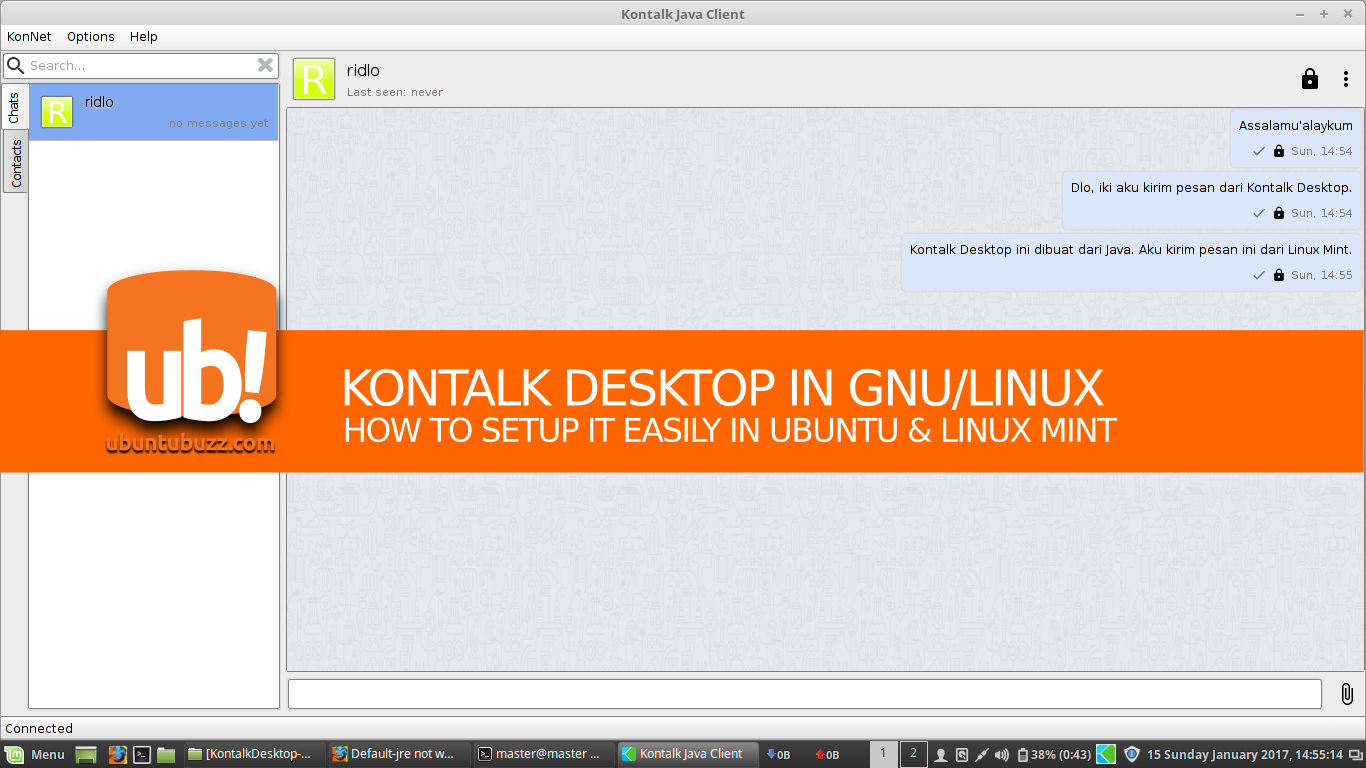Click lock icon on 'Dlo, iki aku' message
The height and width of the screenshot is (768, 1366).
pyautogui.click(x=1278, y=213)
